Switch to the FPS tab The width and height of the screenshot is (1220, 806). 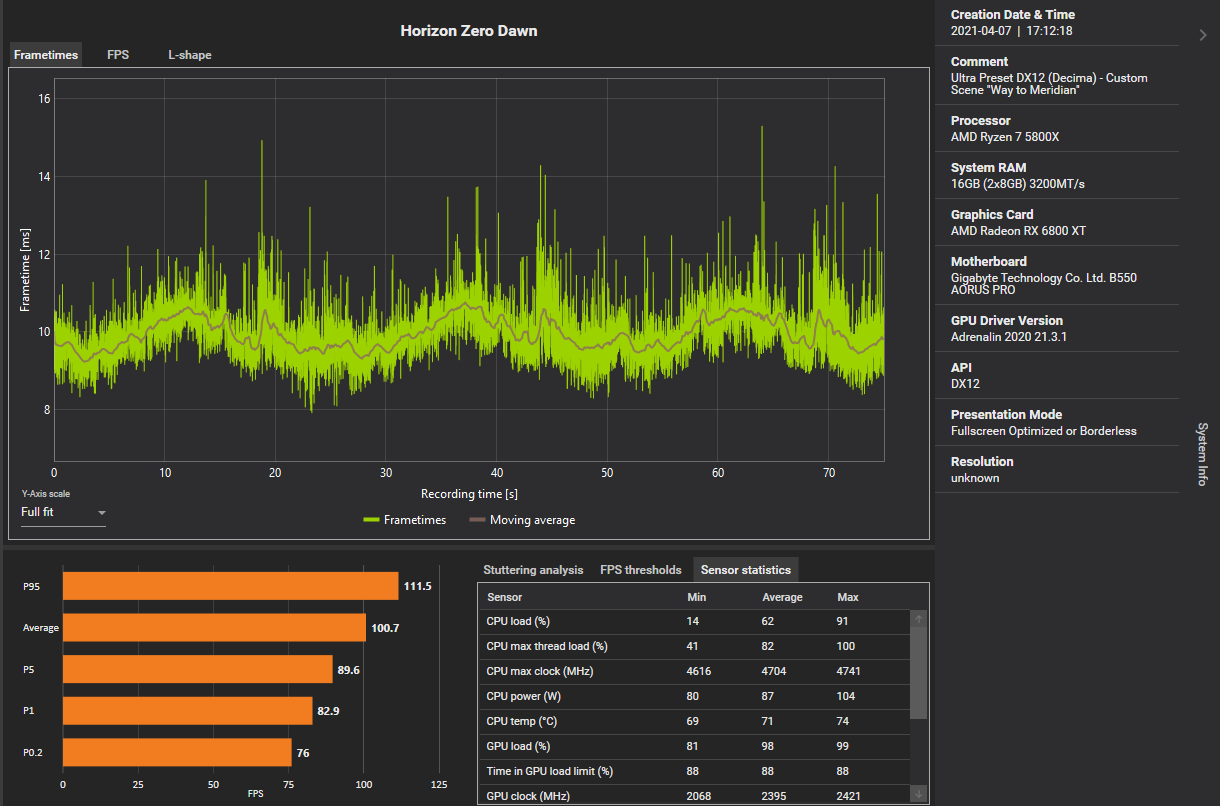point(118,55)
